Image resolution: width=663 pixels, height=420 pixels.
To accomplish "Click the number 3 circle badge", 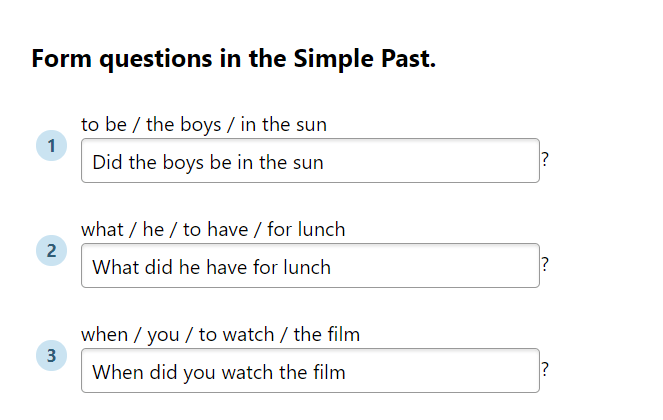I will click(x=51, y=355).
